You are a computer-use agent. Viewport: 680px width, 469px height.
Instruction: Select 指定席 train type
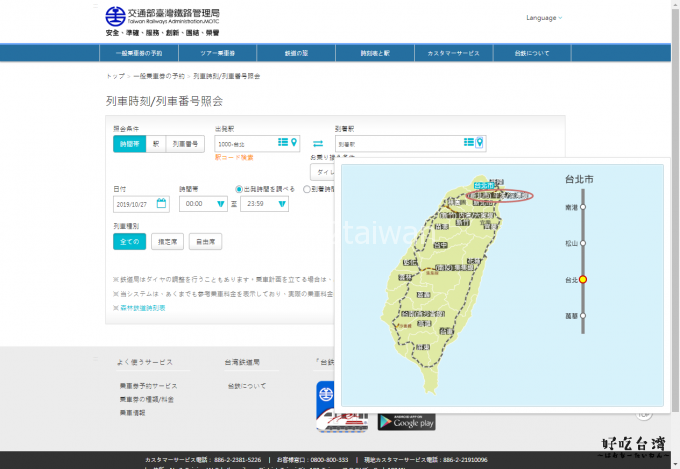[168, 241]
